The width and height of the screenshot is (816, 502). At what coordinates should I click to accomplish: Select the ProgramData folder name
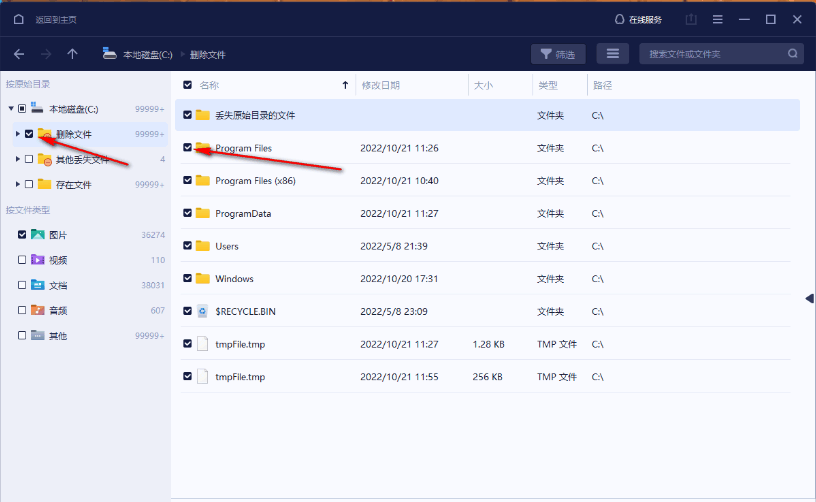[x=243, y=214]
